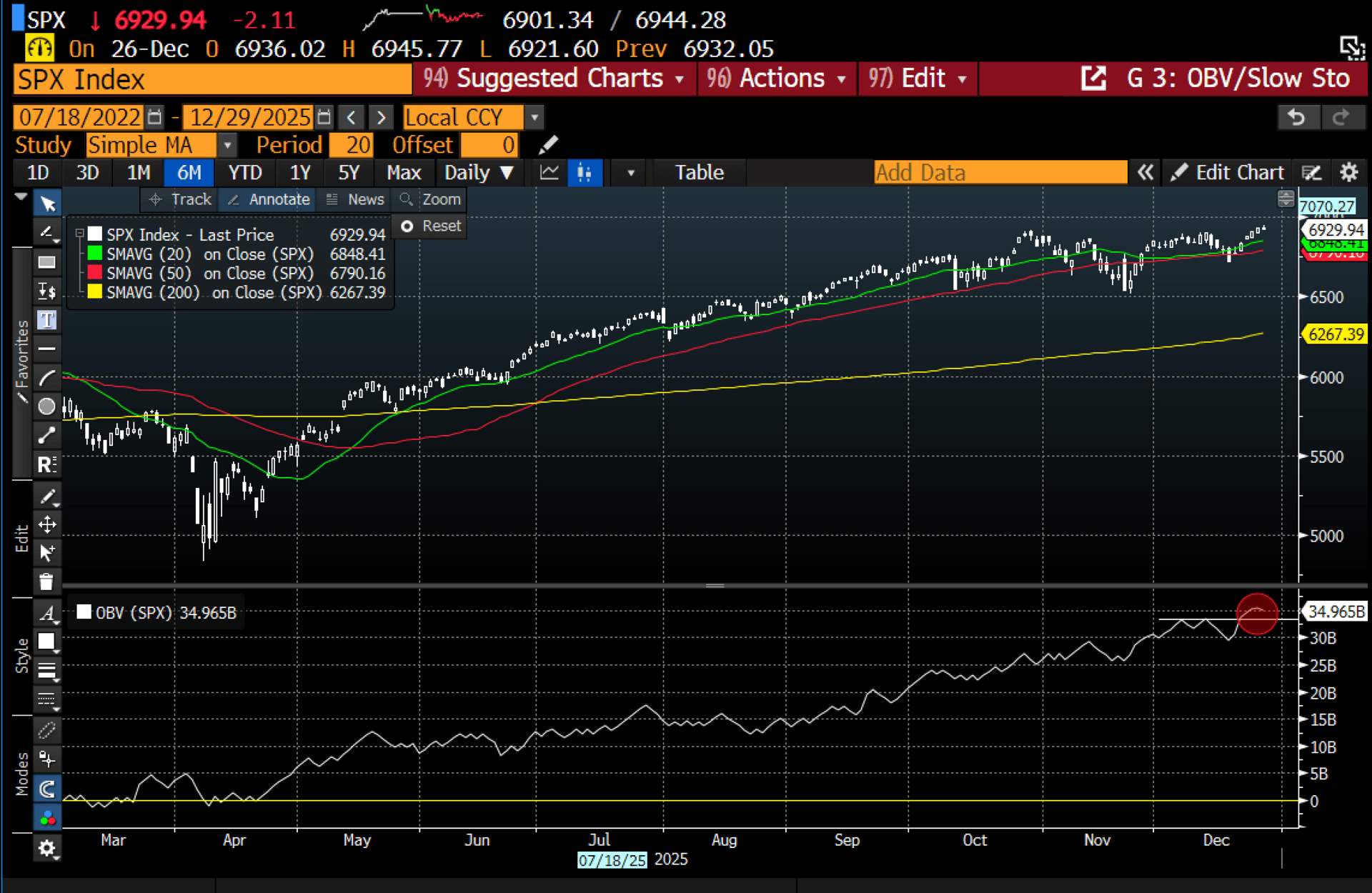This screenshot has width=1372, height=893.
Task: Collapse the SPX Index legend tree
Action: point(80,234)
